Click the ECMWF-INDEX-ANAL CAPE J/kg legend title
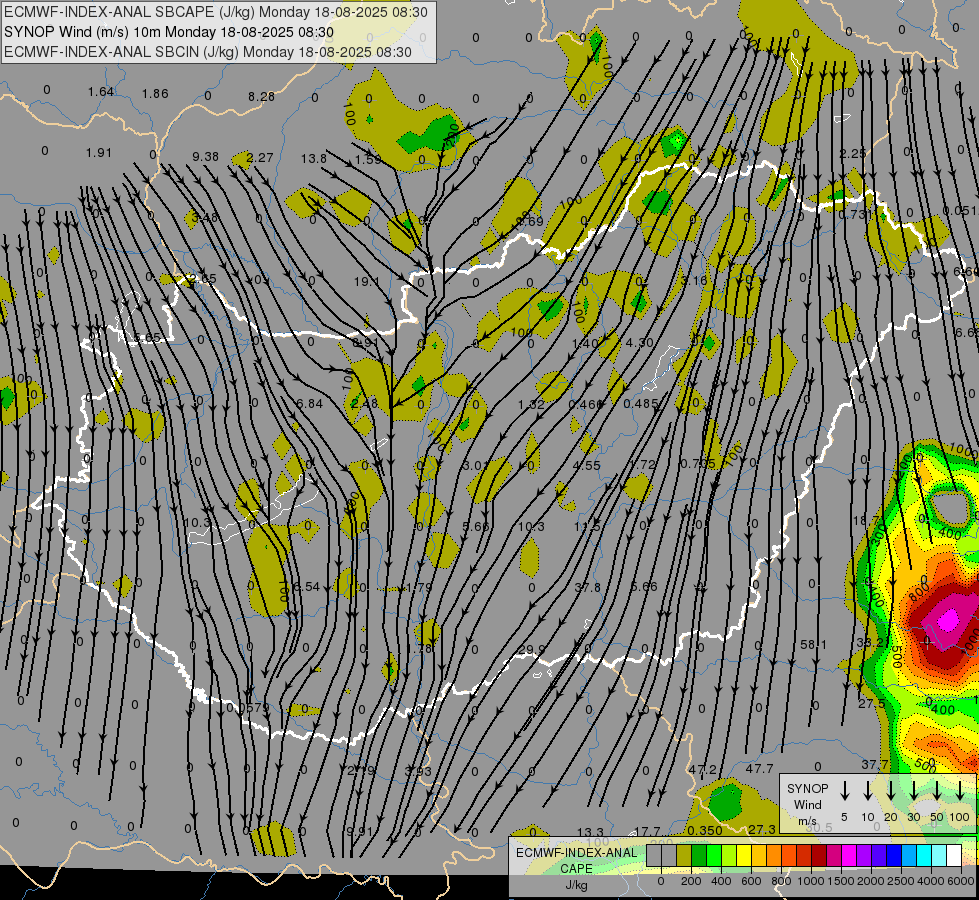The image size is (979, 900). click(576, 868)
